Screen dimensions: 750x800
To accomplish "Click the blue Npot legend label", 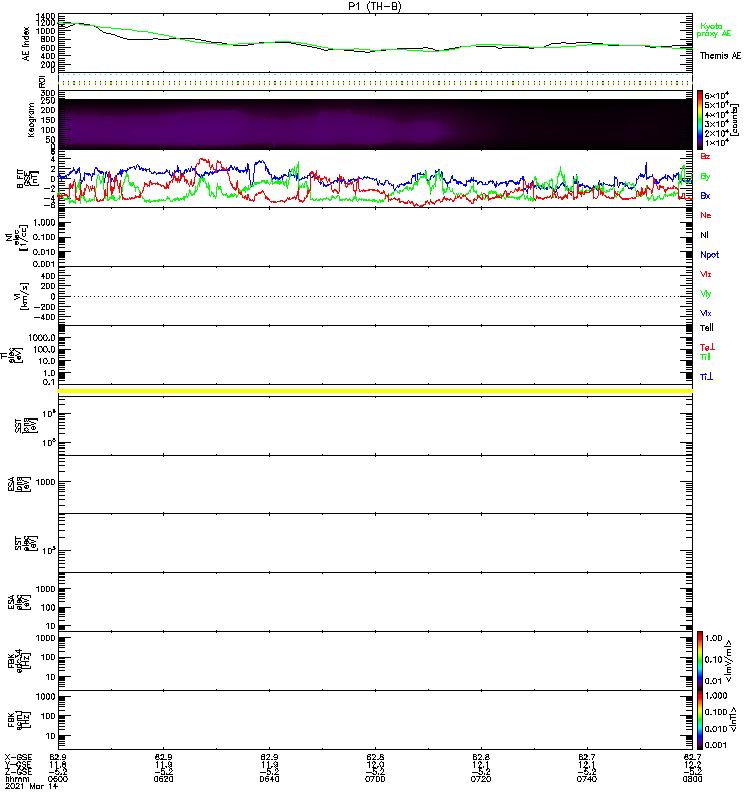I will [x=709, y=254].
